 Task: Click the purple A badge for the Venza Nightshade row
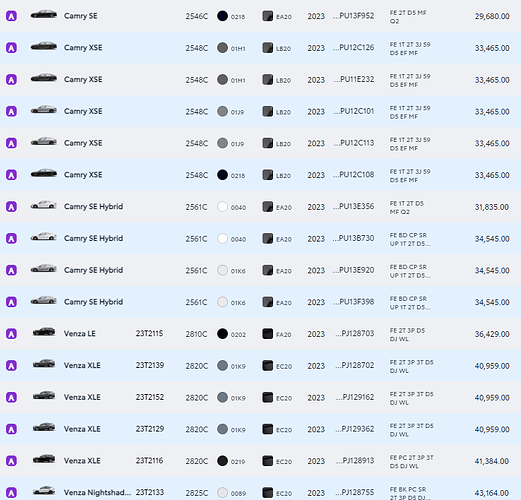[x=11, y=493]
